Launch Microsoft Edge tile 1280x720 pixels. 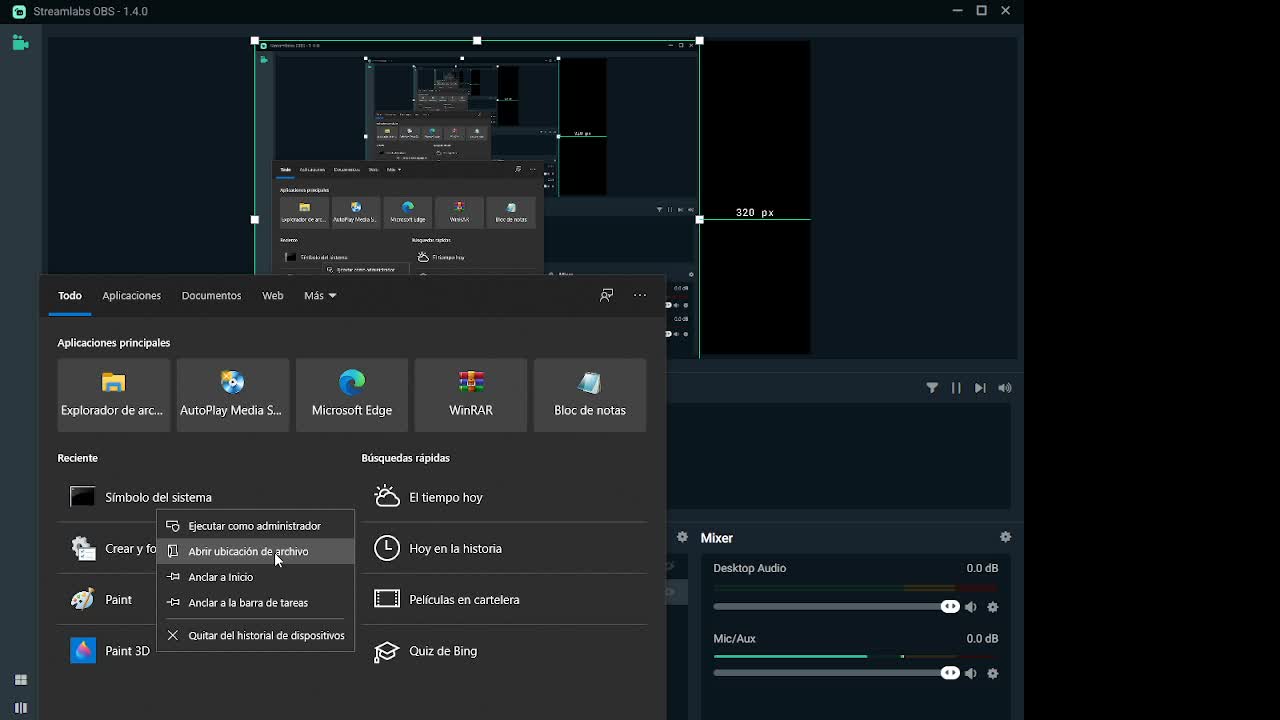pyautogui.click(x=352, y=395)
